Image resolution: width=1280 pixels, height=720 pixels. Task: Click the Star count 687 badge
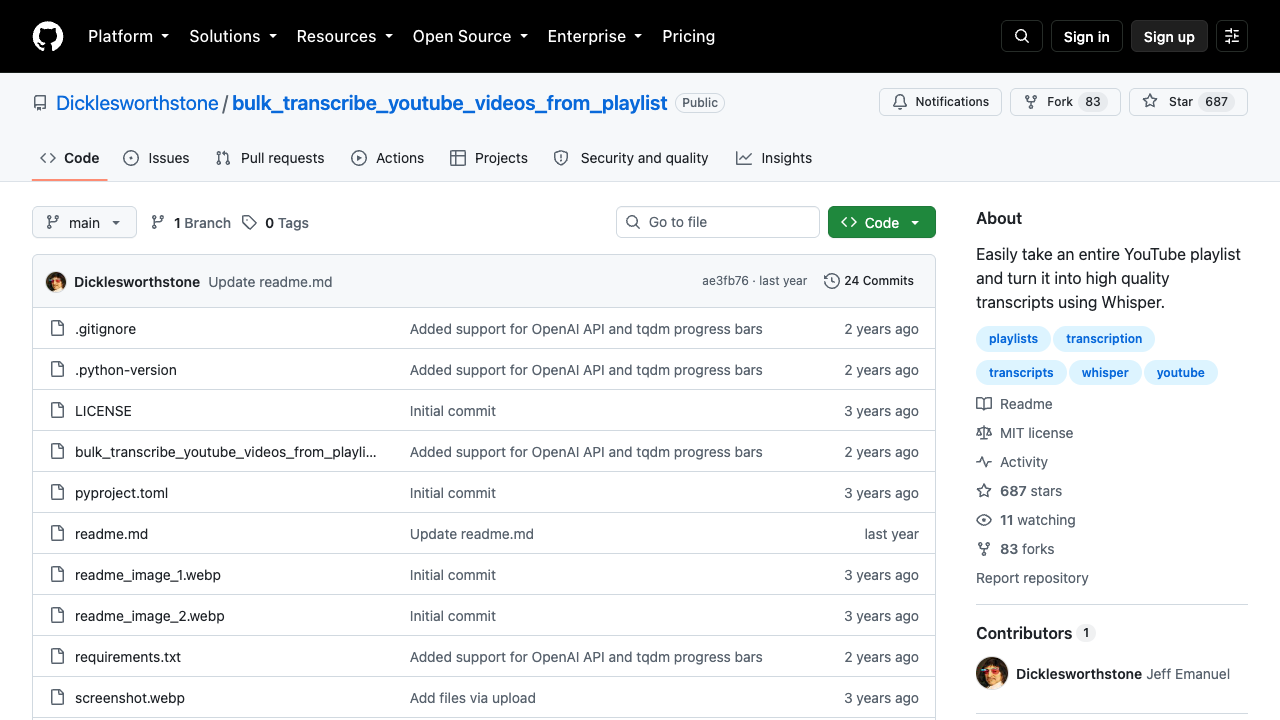tap(1217, 102)
